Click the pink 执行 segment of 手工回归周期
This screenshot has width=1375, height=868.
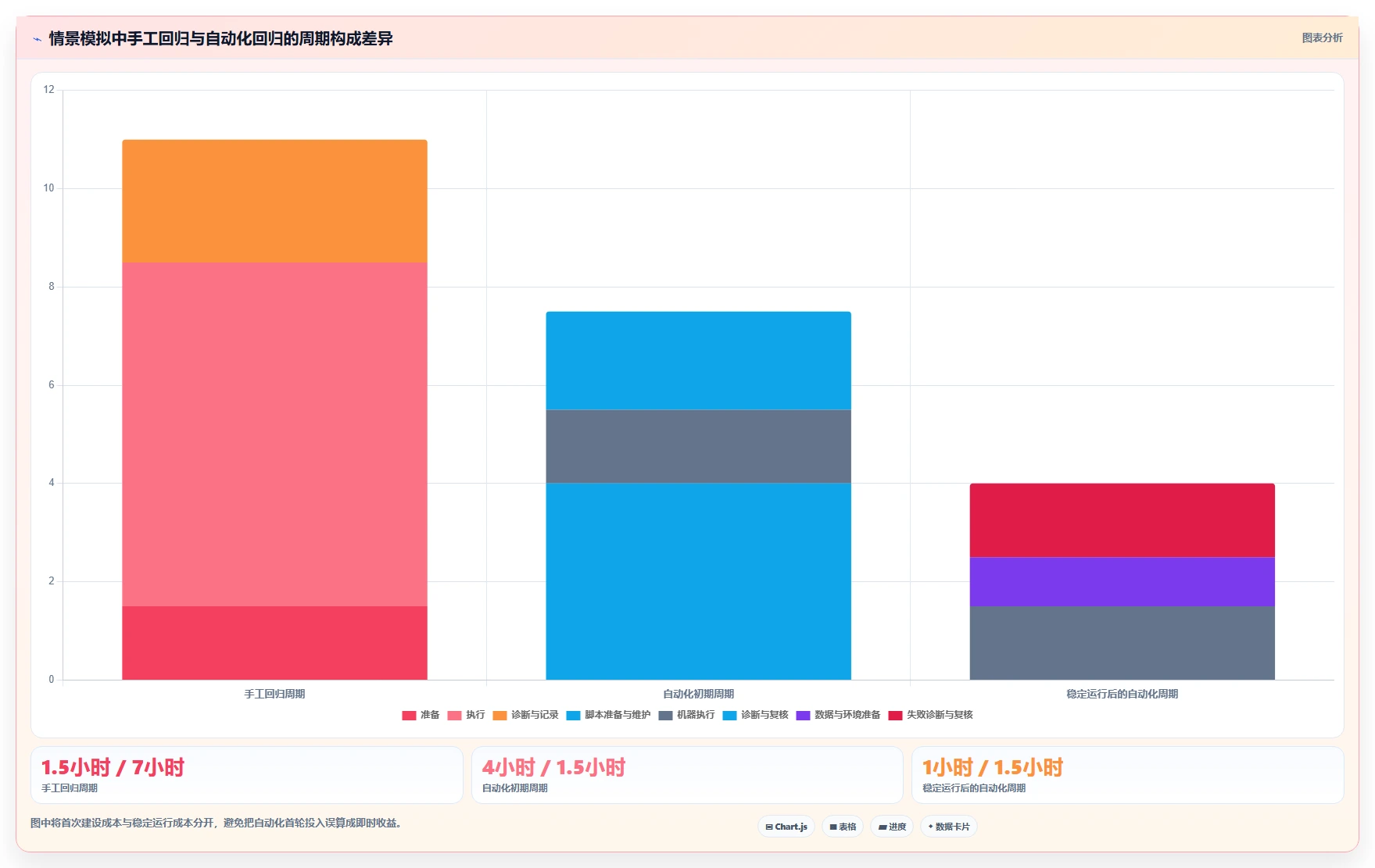pos(274,434)
